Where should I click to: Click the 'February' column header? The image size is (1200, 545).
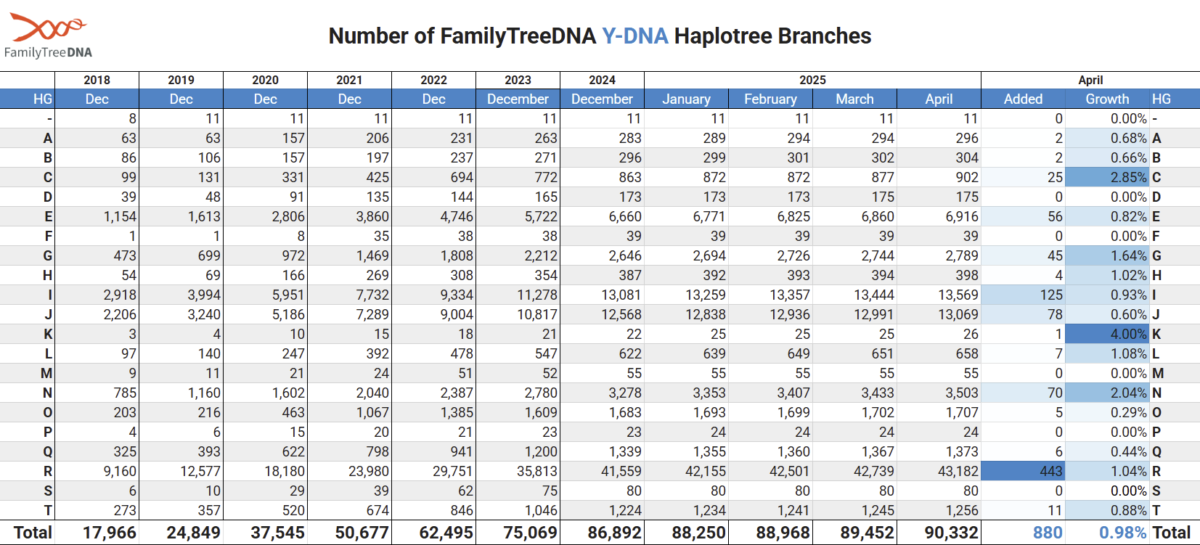[770, 99]
